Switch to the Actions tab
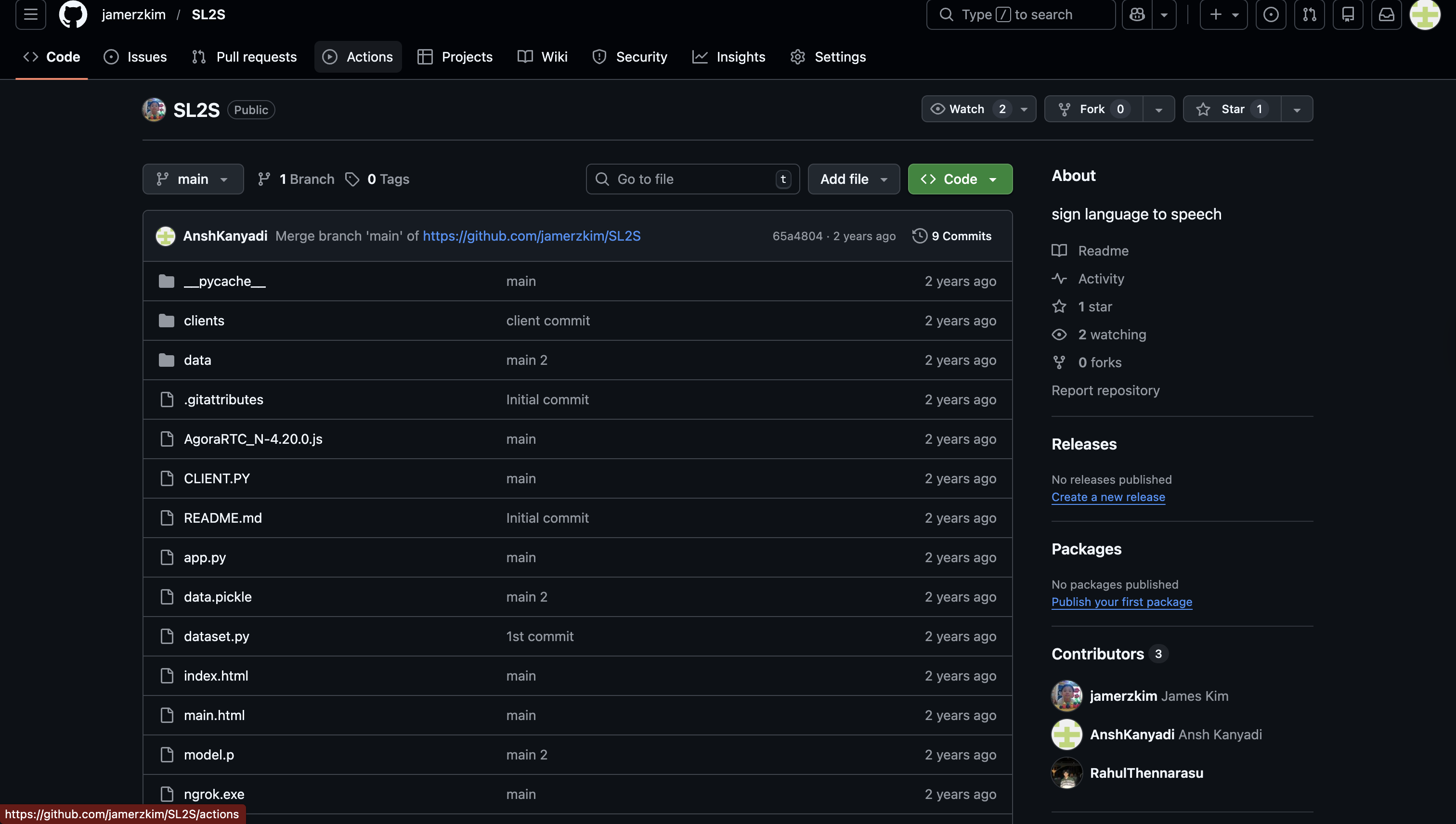Viewport: 1456px width, 824px height. (358, 57)
